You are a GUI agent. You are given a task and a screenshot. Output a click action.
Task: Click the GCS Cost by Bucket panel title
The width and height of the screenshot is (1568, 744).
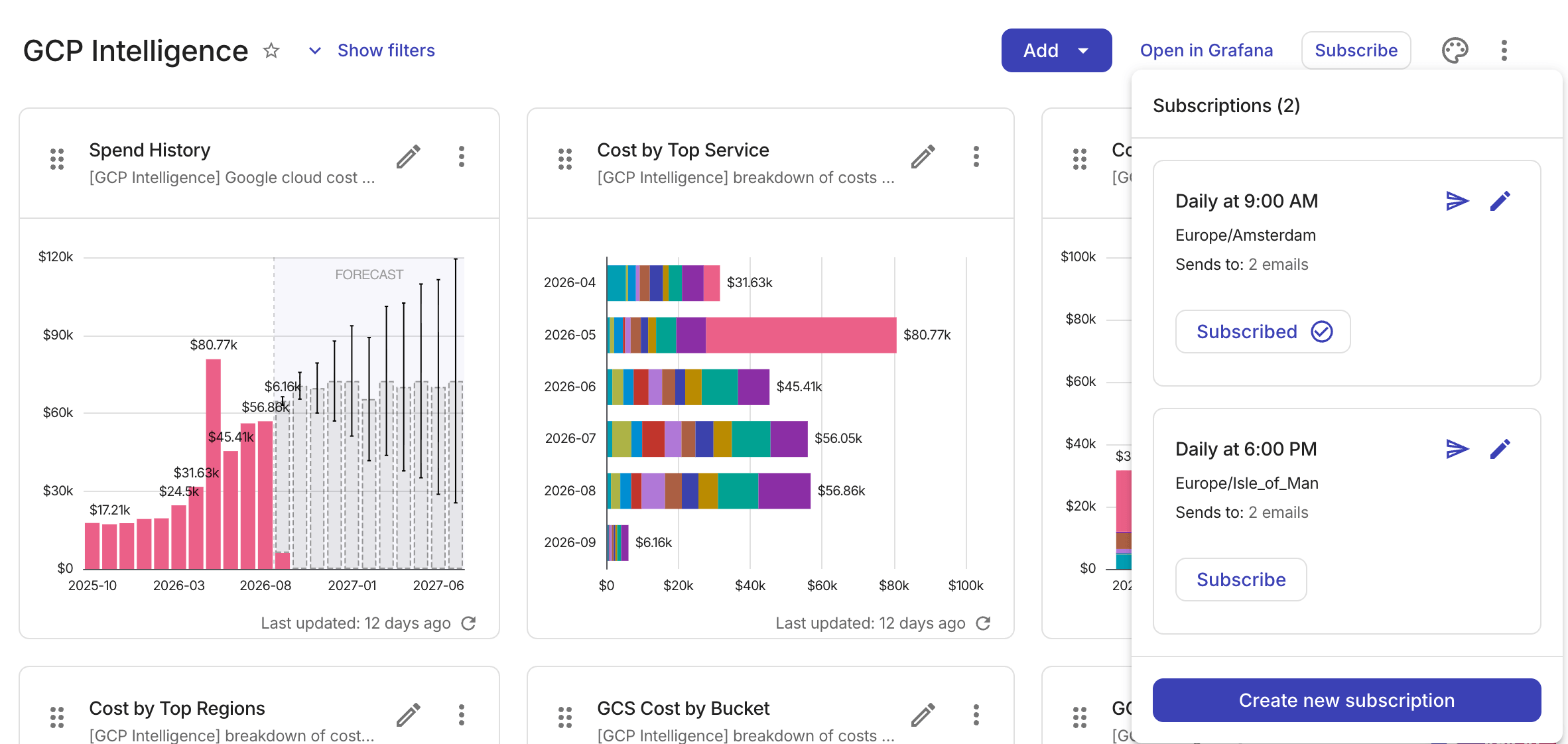pyautogui.click(x=683, y=708)
